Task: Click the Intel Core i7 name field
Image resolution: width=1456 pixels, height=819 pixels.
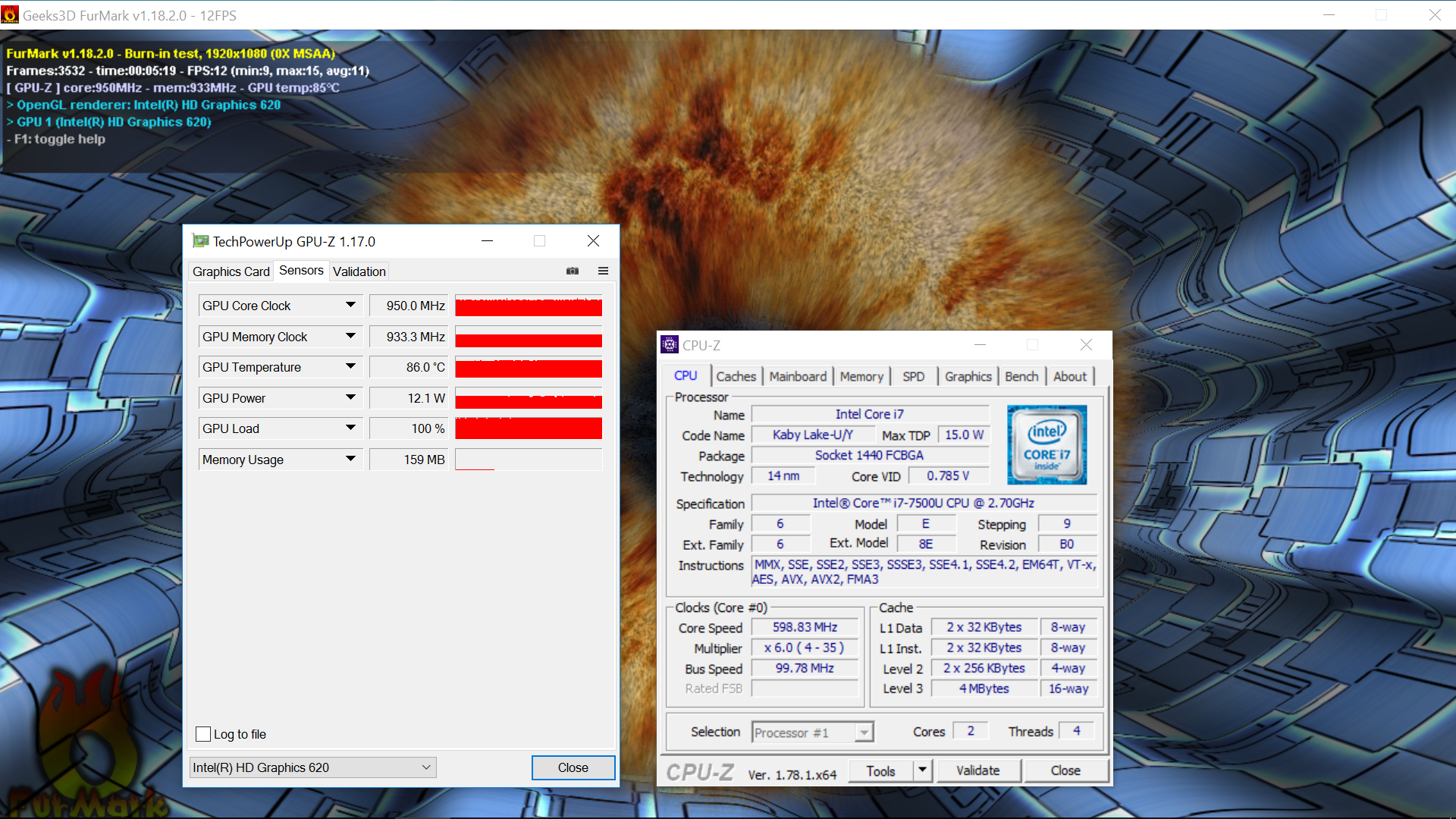Action: click(x=870, y=414)
